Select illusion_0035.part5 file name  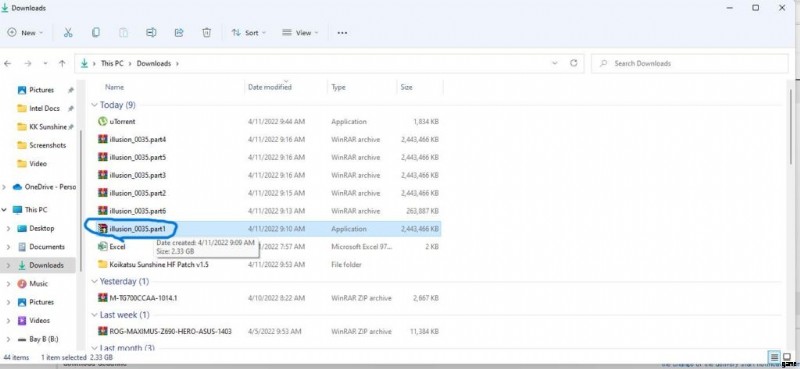coord(138,157)
